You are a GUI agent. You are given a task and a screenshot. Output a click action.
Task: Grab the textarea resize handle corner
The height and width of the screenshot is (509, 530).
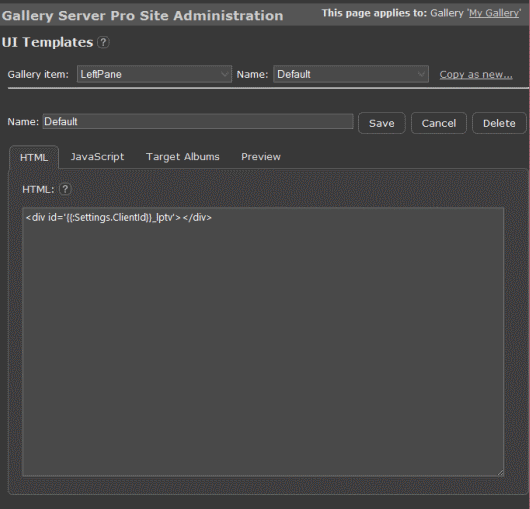point(501,473)
